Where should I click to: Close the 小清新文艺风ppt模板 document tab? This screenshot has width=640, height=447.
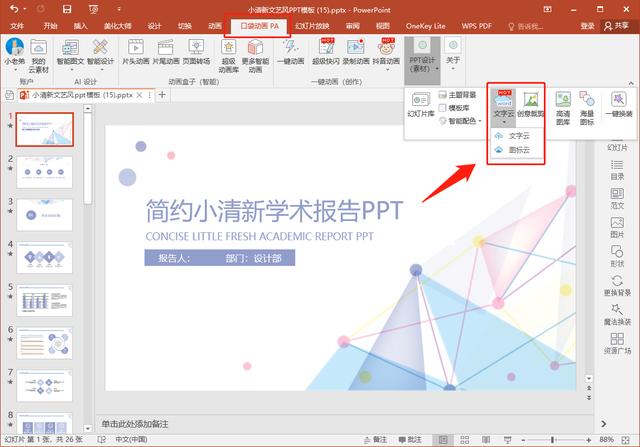tap(139, 95)
